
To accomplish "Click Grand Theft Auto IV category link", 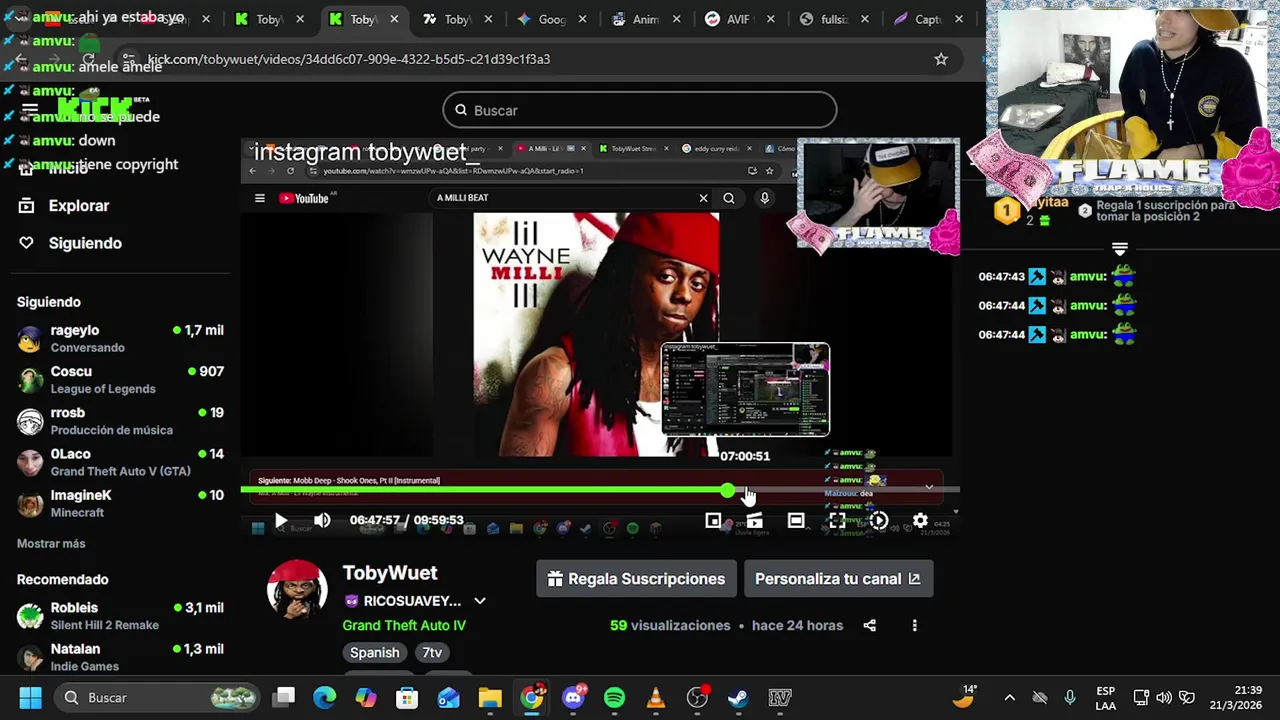I will tap(404, 625).
